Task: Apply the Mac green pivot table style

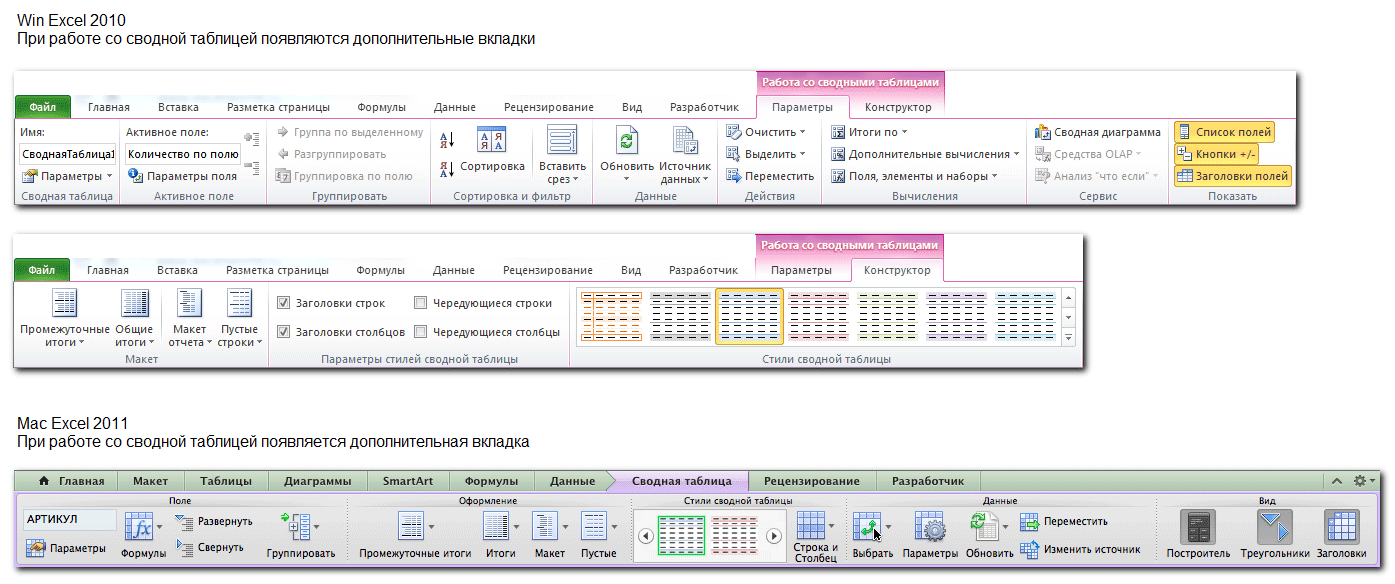Action: pos(681,536)
